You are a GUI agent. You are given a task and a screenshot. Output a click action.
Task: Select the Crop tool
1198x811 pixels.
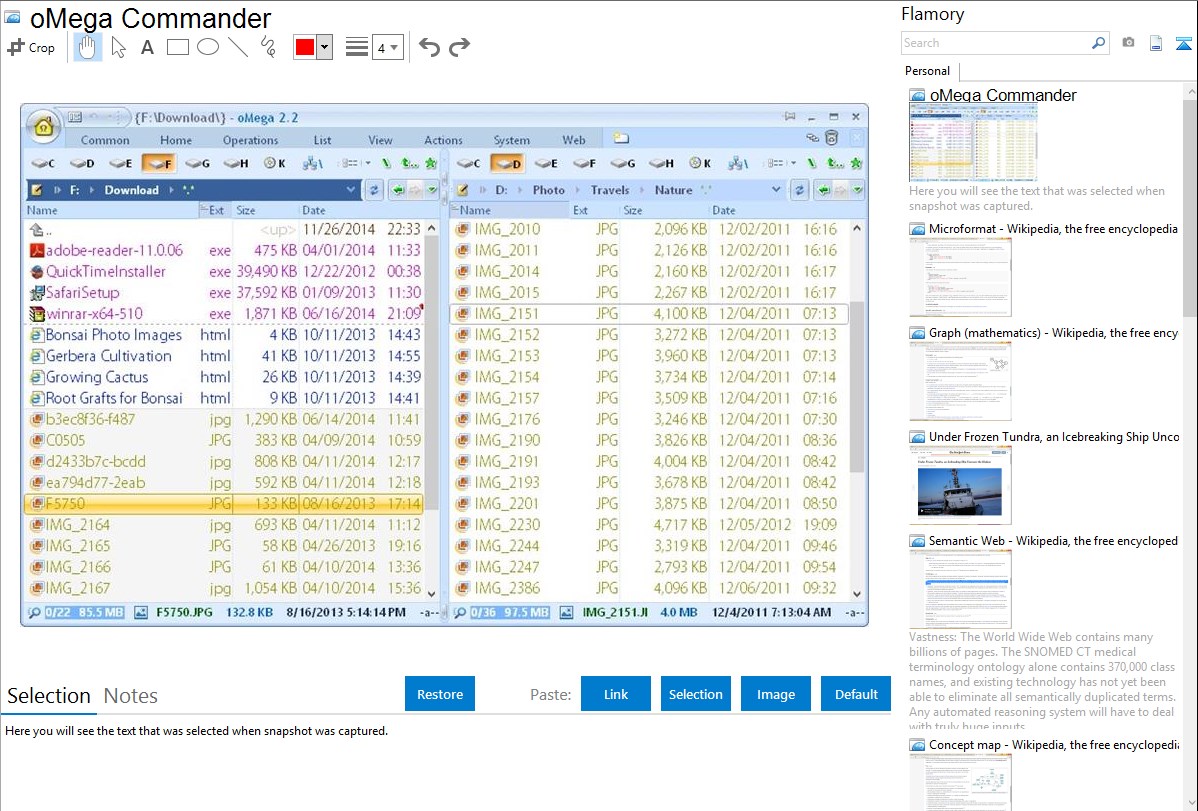tap(31, 47)
